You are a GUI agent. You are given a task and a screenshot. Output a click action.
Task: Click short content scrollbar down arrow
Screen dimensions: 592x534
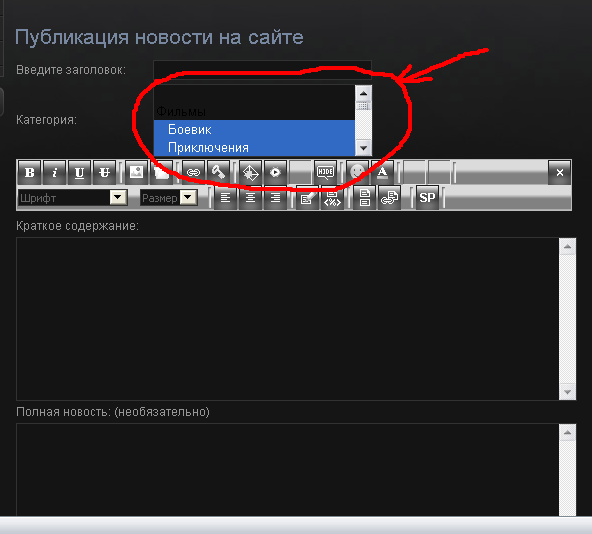567,392
